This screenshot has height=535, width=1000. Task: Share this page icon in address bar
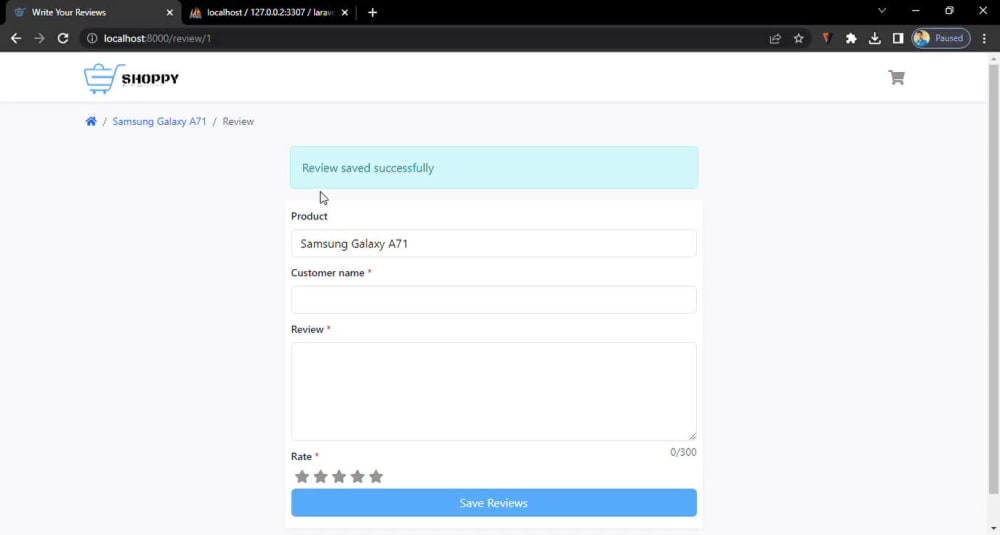coord(775,38)
